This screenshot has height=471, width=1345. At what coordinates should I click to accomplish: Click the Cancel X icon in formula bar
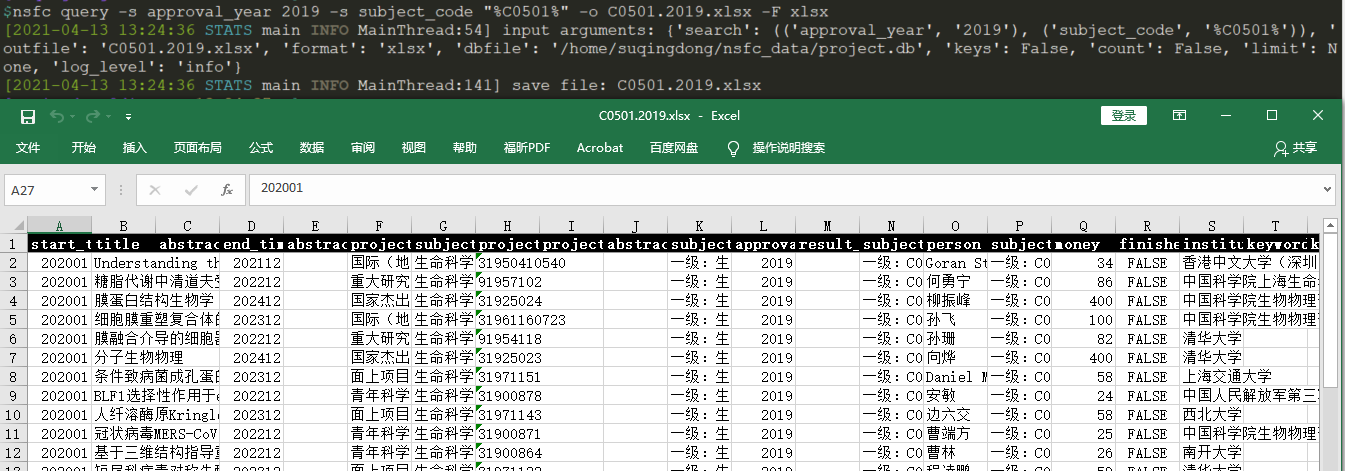pos(155,188)
